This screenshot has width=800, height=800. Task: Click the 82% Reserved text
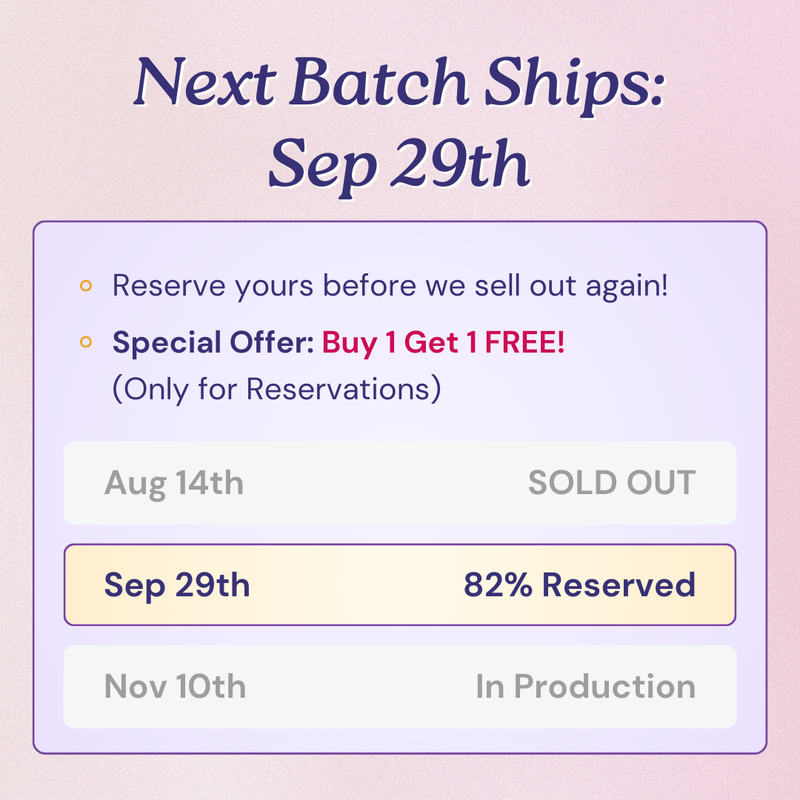(580, 585)
